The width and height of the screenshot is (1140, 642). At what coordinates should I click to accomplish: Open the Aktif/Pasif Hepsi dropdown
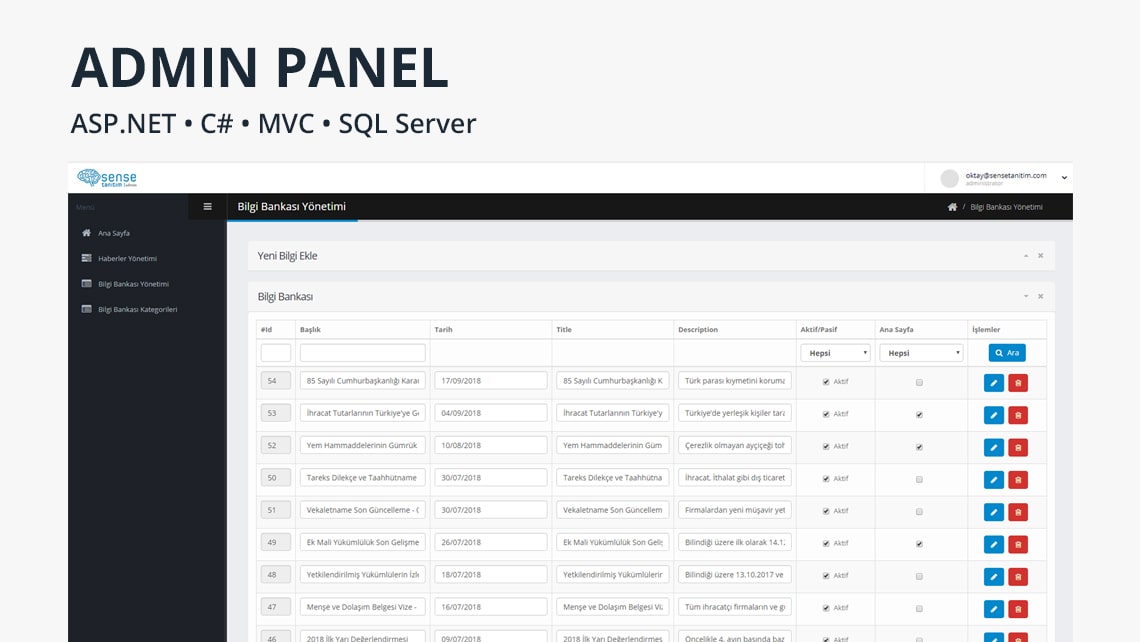pos(835,353)
